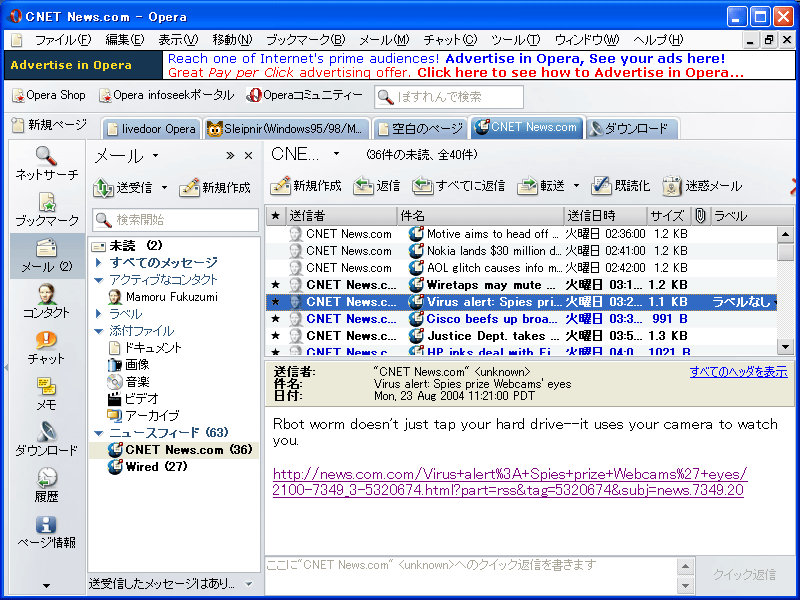The width and height of the screenshot is (800, 600).
Task: Open the news.com Virus alert article link
Action: pyautogui.click(x=510, y=482)
